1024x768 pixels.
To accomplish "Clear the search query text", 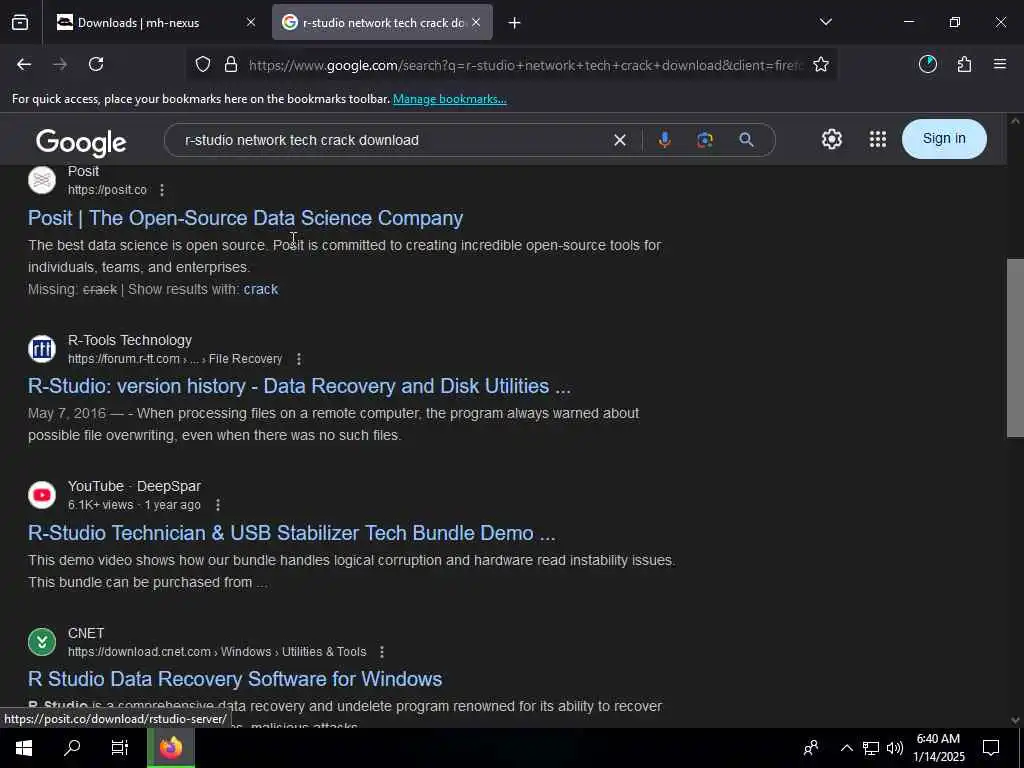I will [x=620, y=140].
